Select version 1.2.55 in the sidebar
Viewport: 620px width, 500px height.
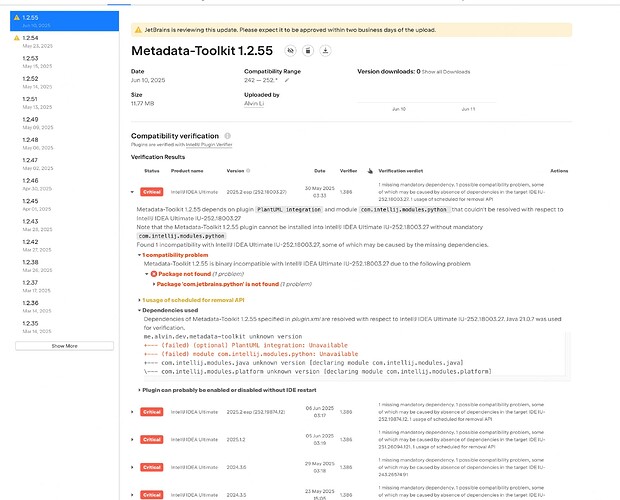click(64, 21)
